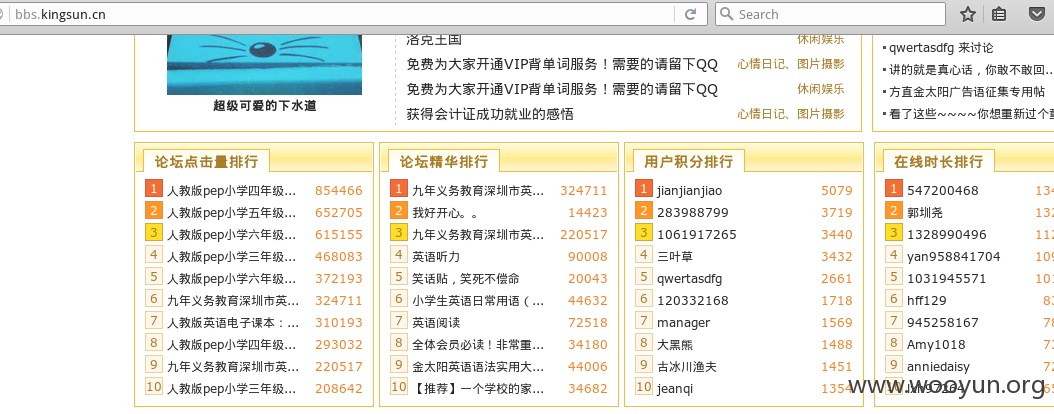Screen dimensions: 1054x414
Task: Click the Pocket icon in toolbar
Action: [x=1037, y=14]
